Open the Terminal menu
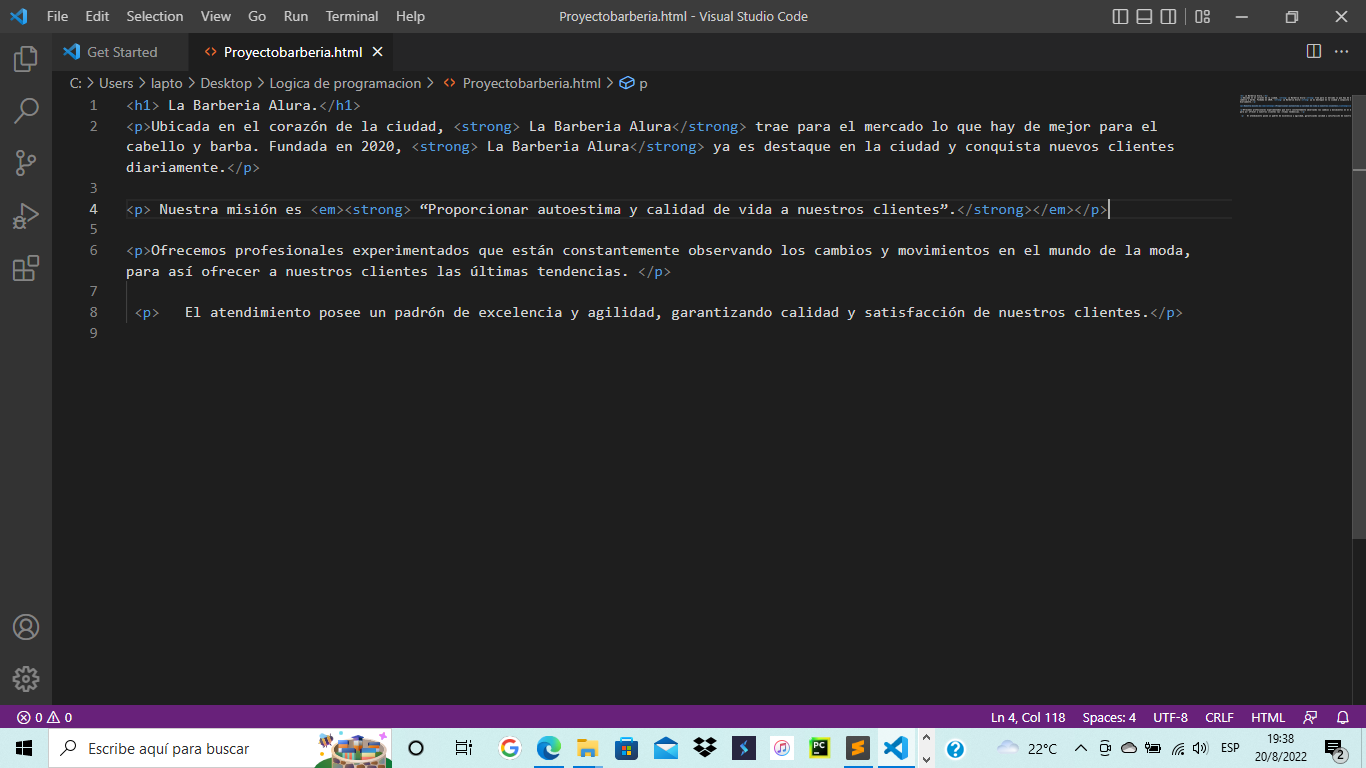Screen dimensions: 1366x768 point(352,16)
